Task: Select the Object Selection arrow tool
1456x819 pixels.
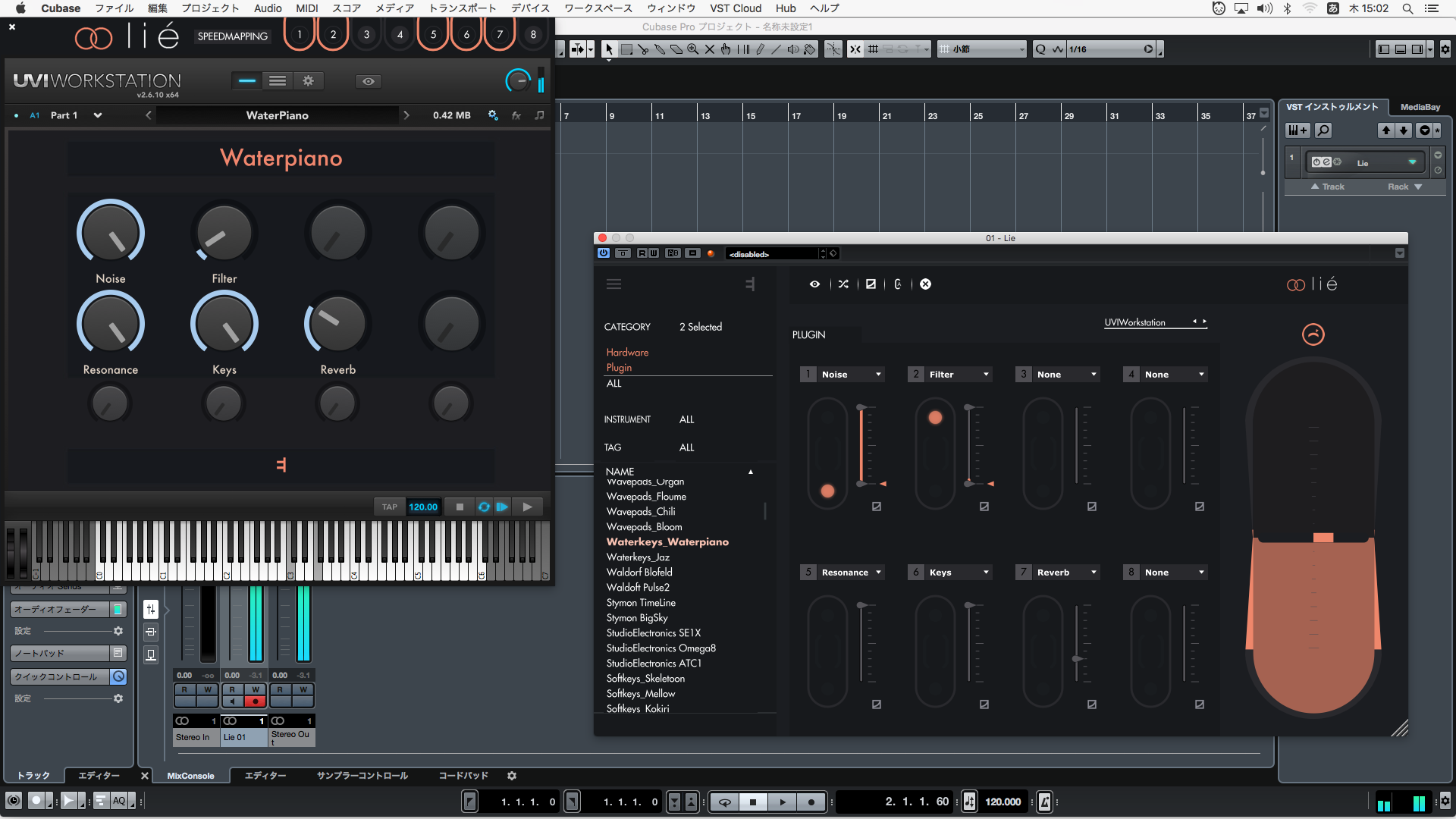Action: click(608, 49)
